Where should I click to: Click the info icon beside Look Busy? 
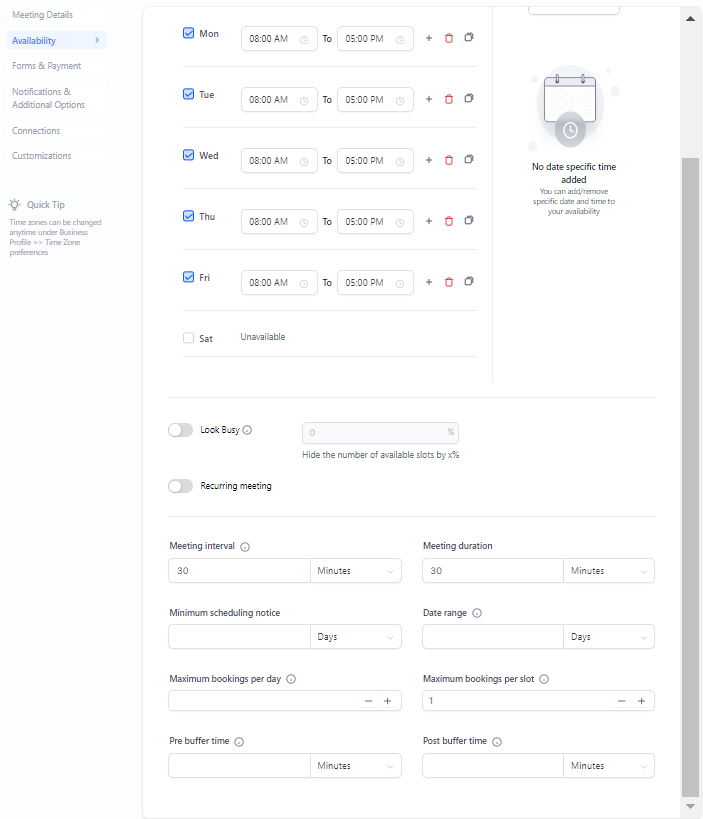click(x=248, y=430)
